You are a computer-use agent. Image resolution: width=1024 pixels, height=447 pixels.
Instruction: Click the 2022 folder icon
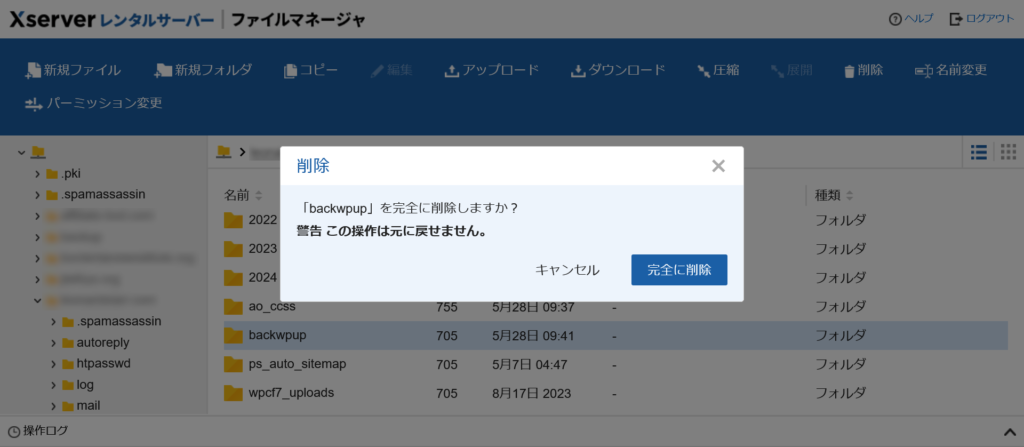[x=233, y=220]
